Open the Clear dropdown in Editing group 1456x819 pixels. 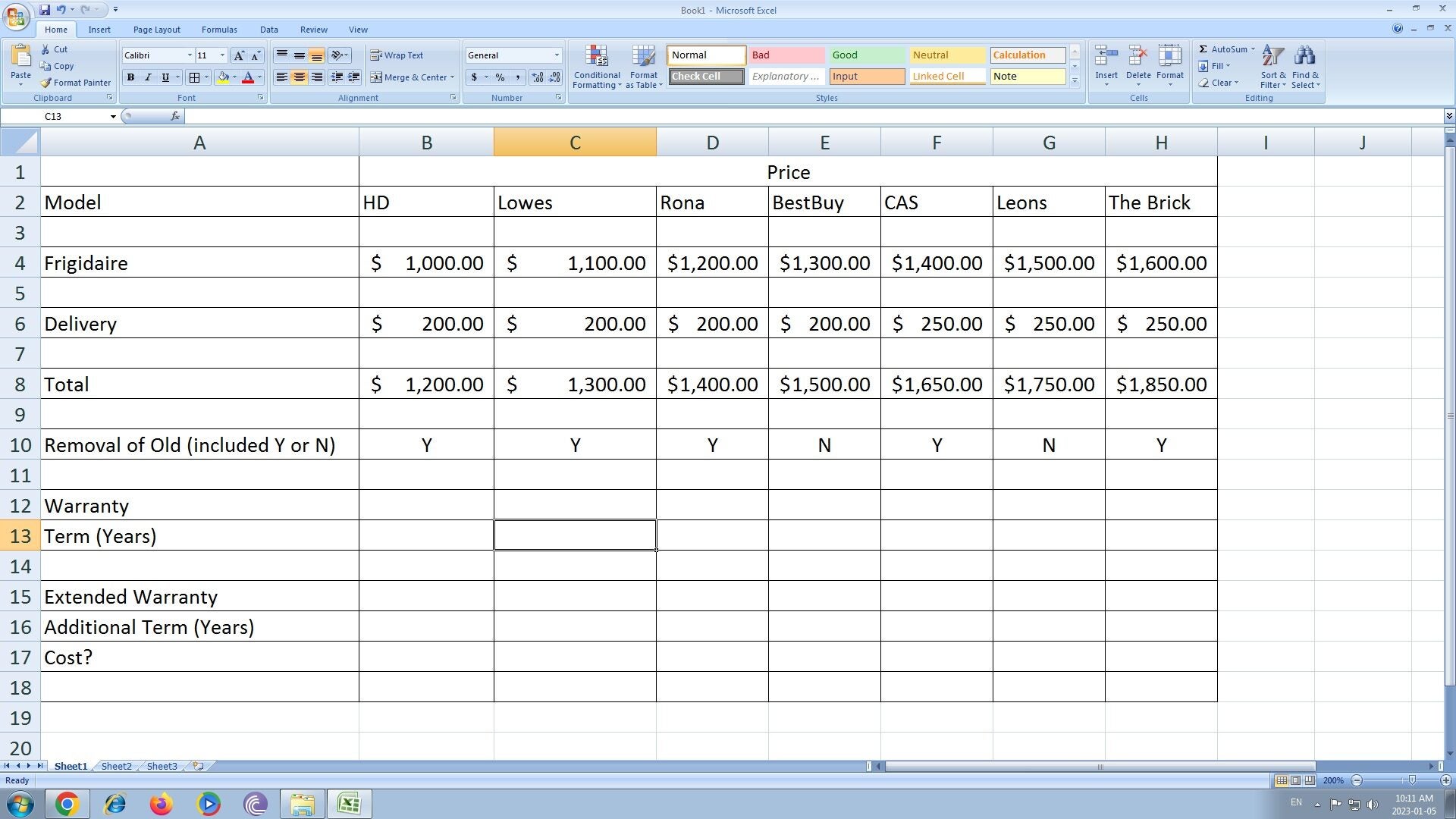point(1219,83)
